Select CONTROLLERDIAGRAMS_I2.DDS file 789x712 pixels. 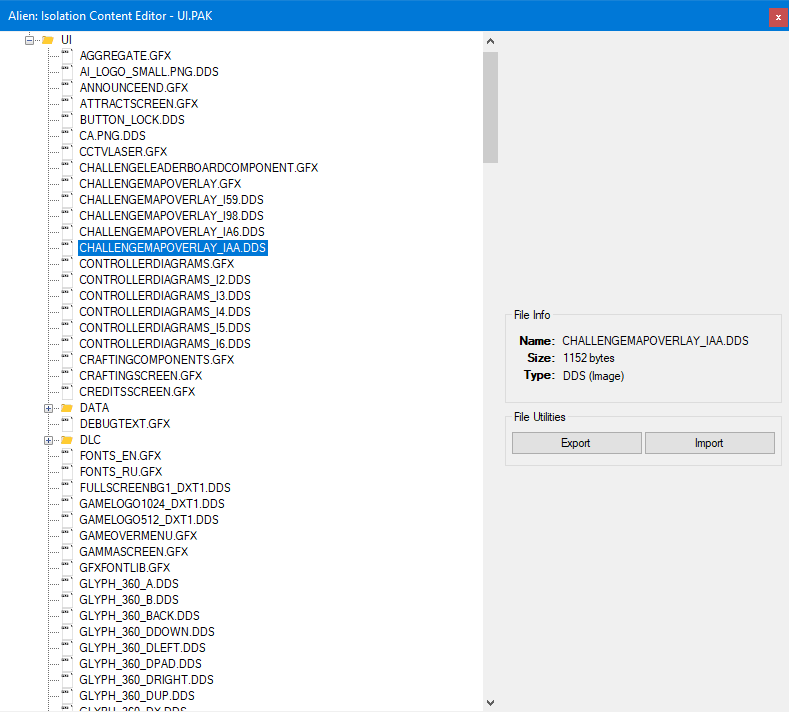[x=165, y=280]
